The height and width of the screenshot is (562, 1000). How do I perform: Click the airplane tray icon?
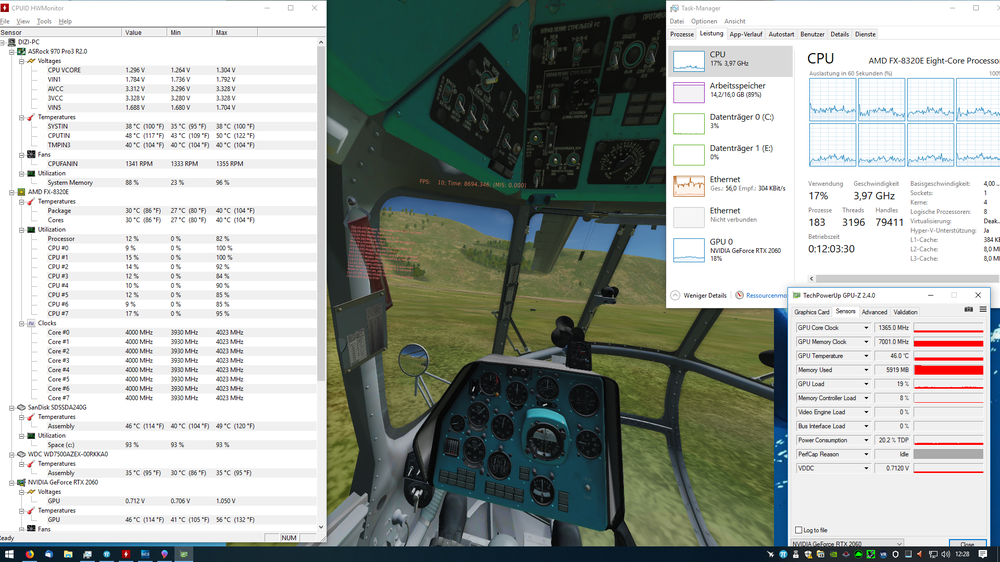coord(770,554)
